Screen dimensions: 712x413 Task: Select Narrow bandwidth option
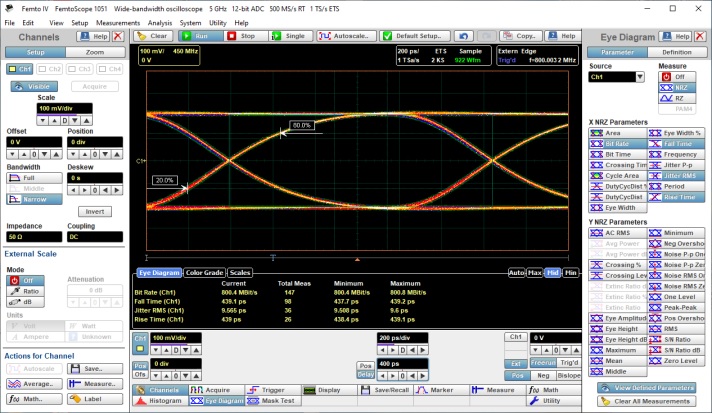point(35,199)
